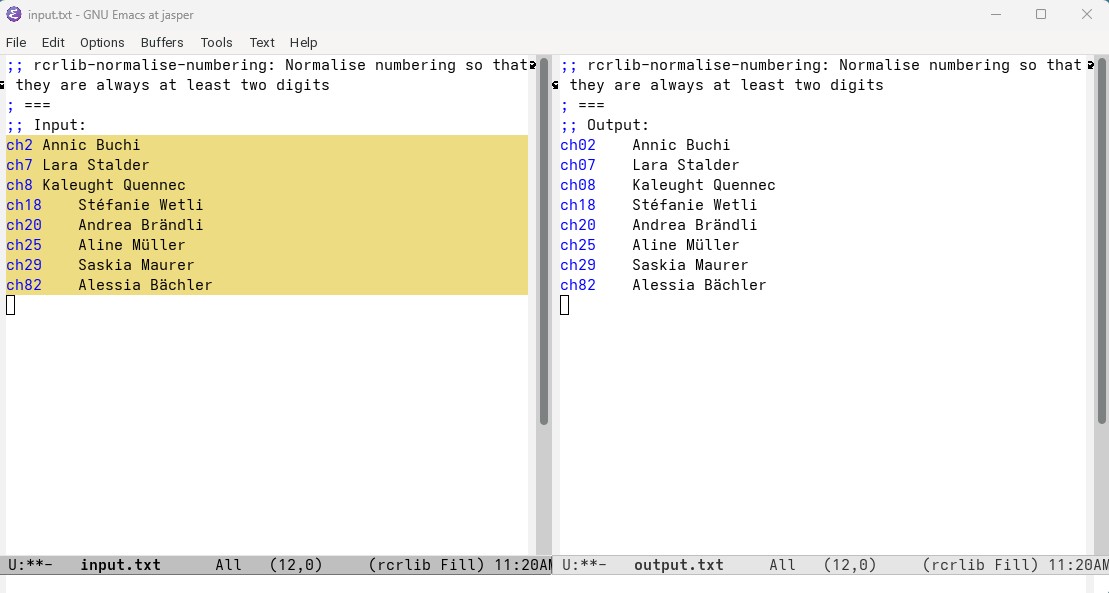Viewport: 1109px width, 593px height.
Task: Open the Tools menu
Action: (x=216, y=42)
